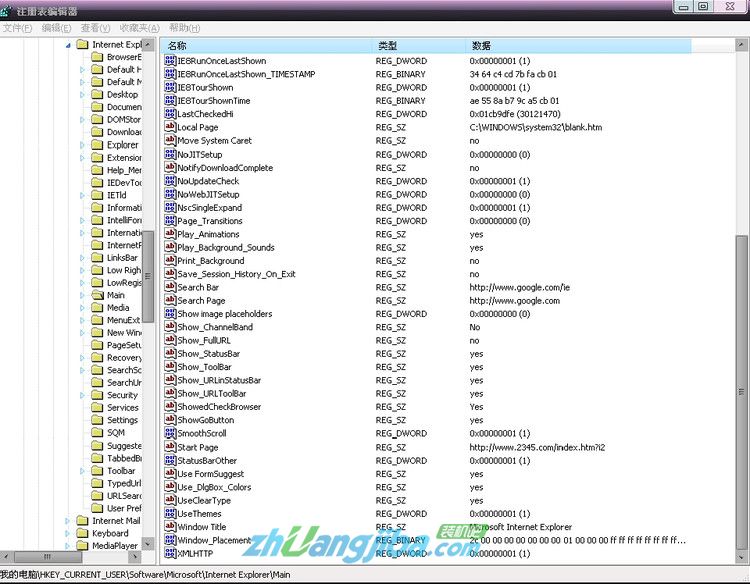Open the 收藏夹(A) favorites menu
This screenshot has width=750, height=584.
coord(138,28)
